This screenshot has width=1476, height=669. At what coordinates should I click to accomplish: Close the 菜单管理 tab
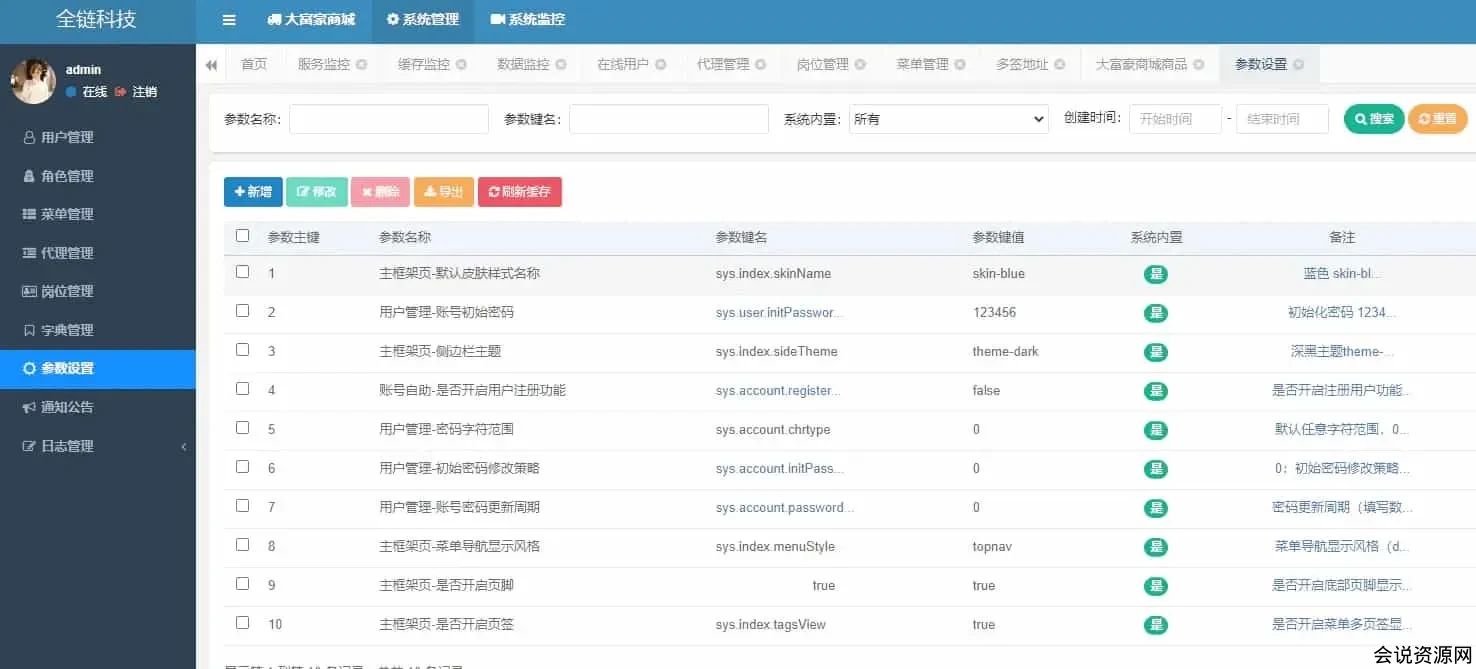click(960, 64)
